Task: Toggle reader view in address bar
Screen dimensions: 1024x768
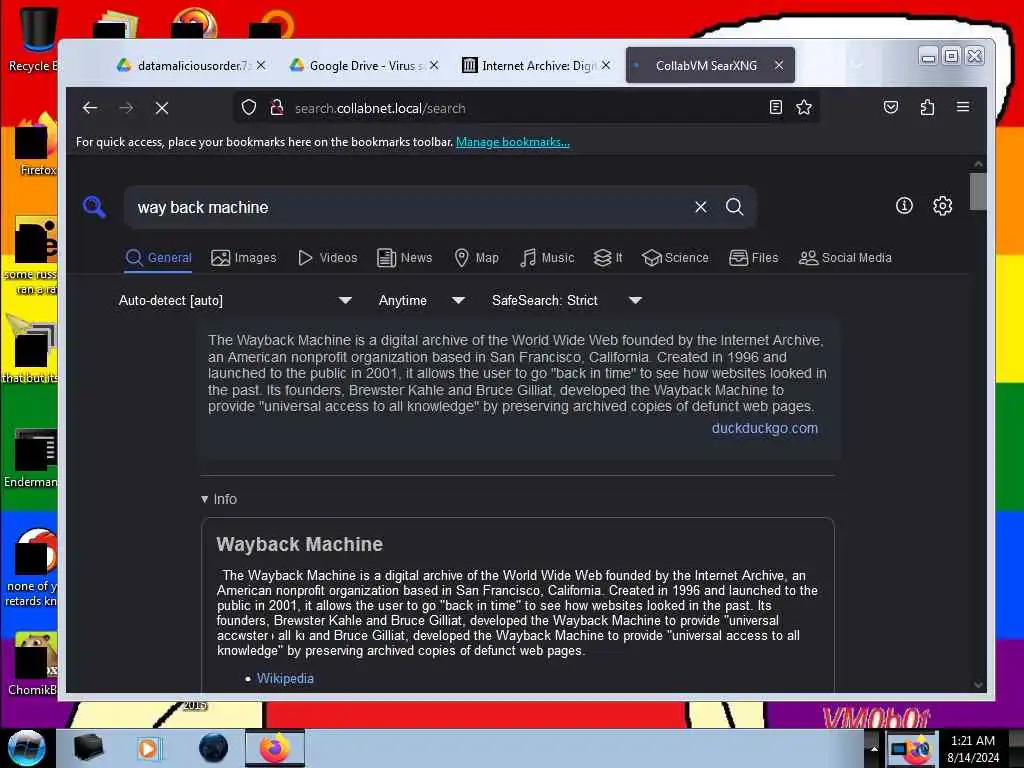Action: (x=775, y=107)
